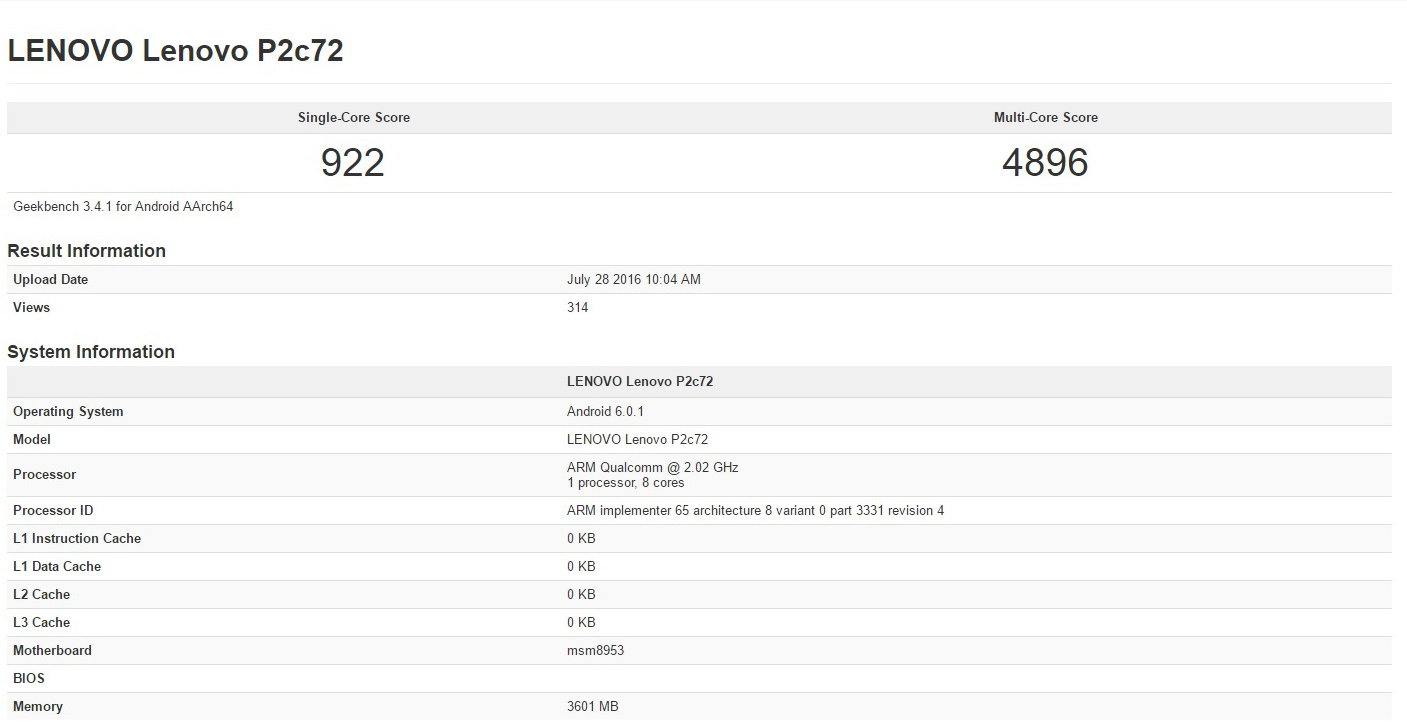Image resolution: width=1407 pixels, height=724 pixels.
Task: Click the multi-core score value 4896
Action: [1045, 163]
